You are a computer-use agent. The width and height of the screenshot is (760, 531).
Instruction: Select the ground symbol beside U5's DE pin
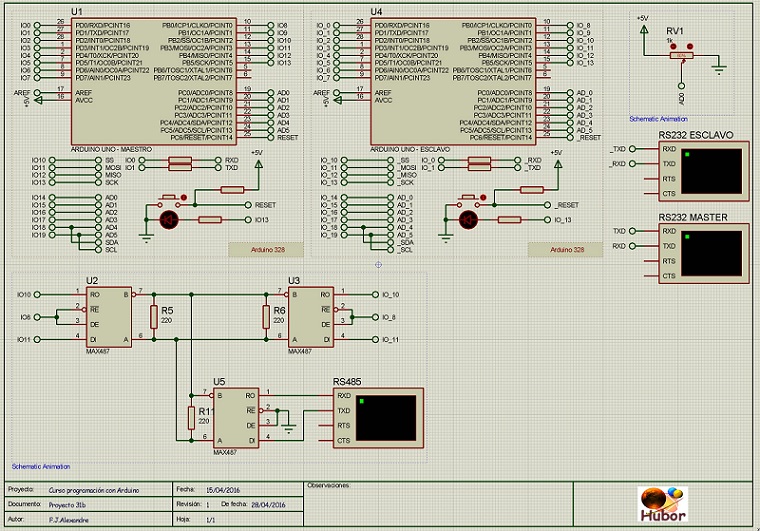click(x=288, y=428)
